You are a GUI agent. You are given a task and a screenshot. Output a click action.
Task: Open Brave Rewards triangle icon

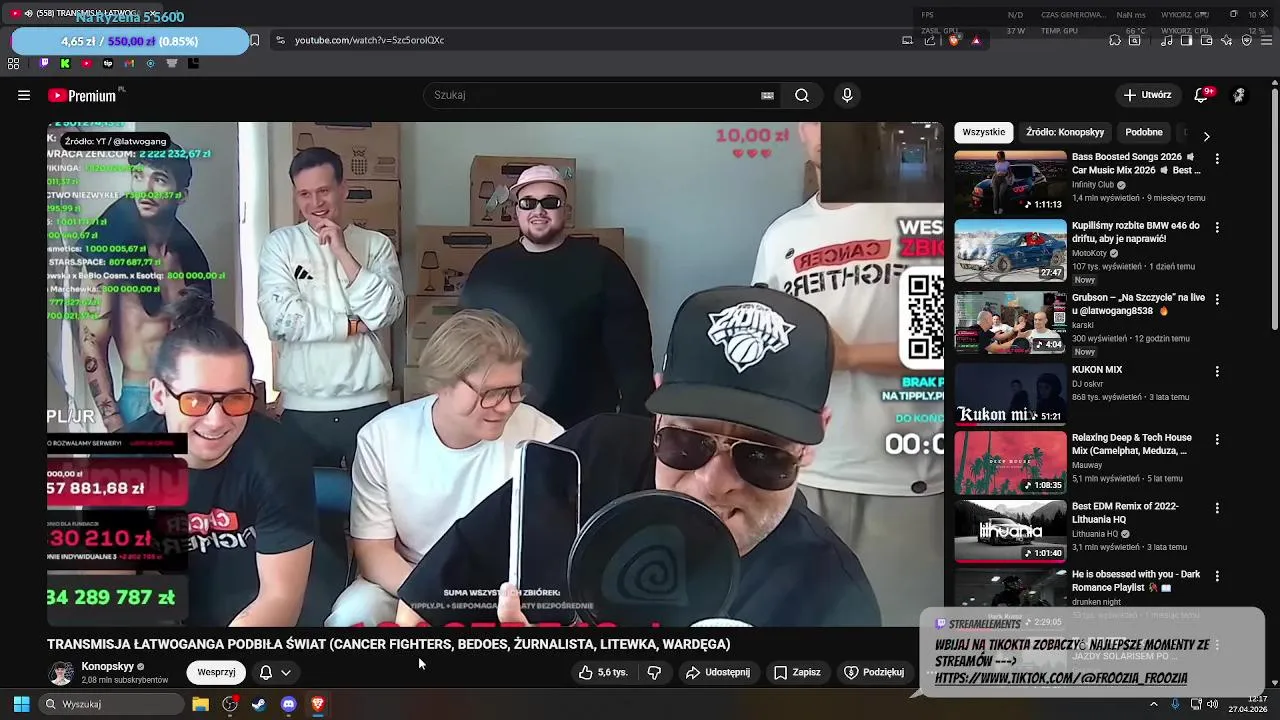976,40
